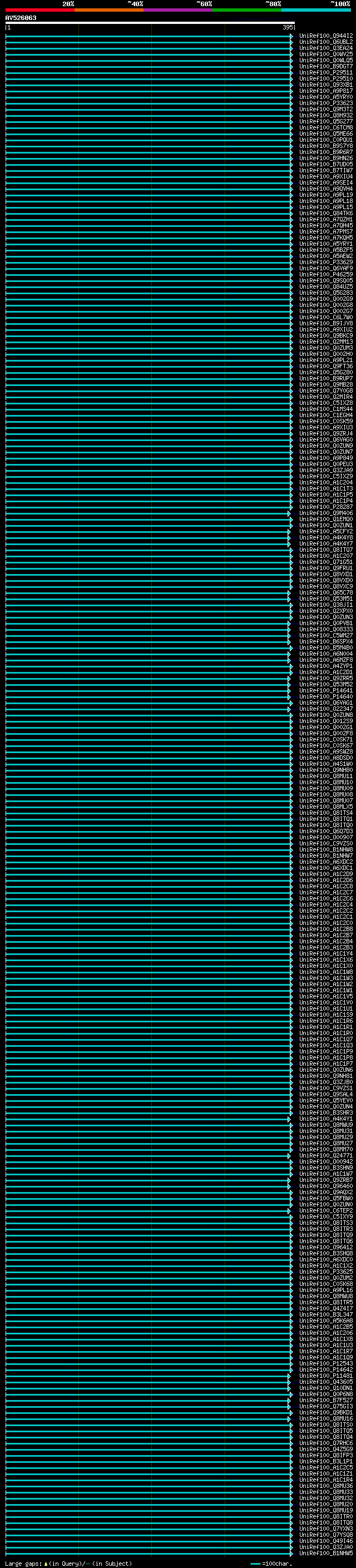Click the UniRef100_Q7YXN3 label
The width and height of the screenshot is (356, 1568).
click(x=326, y=1529)
